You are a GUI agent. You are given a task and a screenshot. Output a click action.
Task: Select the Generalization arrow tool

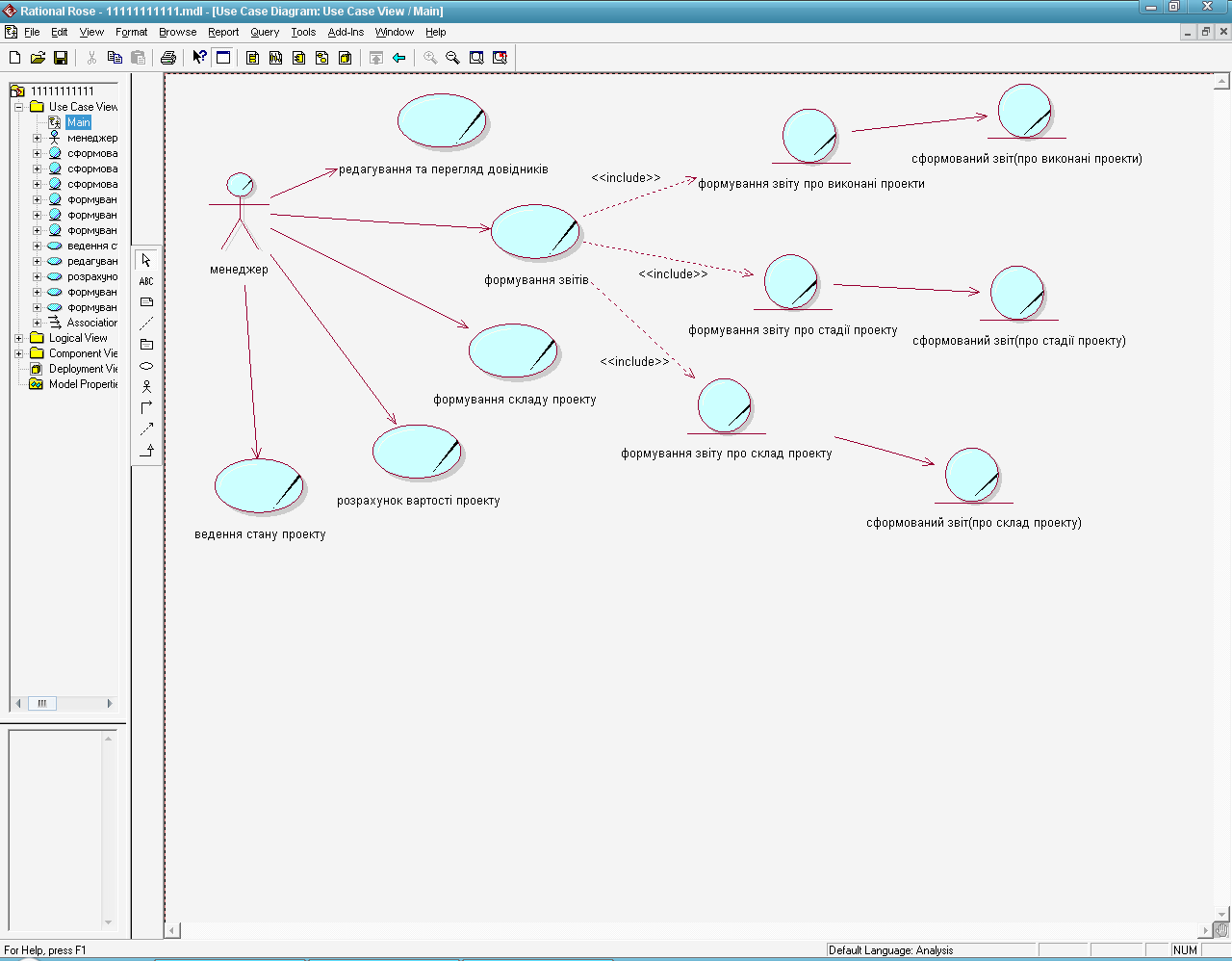pos(146,450)
